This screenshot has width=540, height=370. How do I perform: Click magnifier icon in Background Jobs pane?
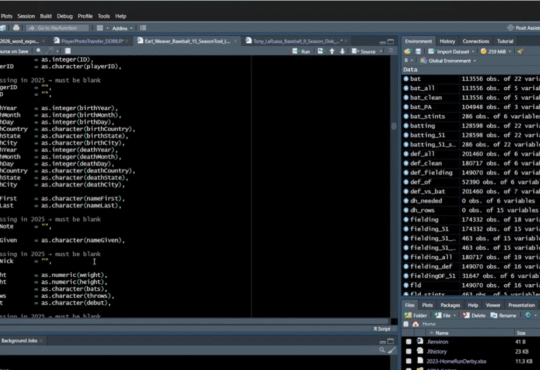382,350
